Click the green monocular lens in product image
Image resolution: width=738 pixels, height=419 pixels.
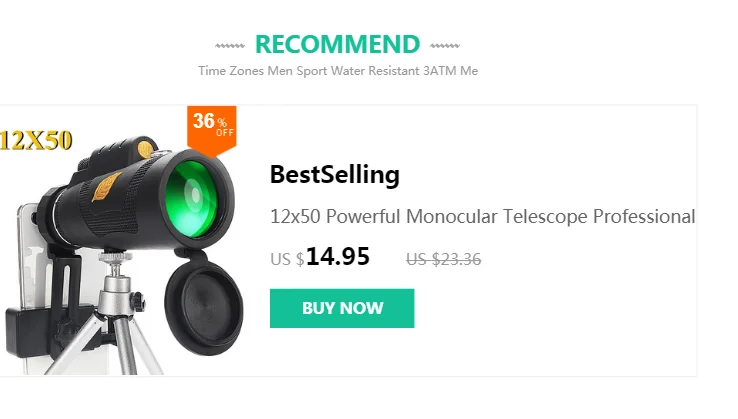pos(192,199)
